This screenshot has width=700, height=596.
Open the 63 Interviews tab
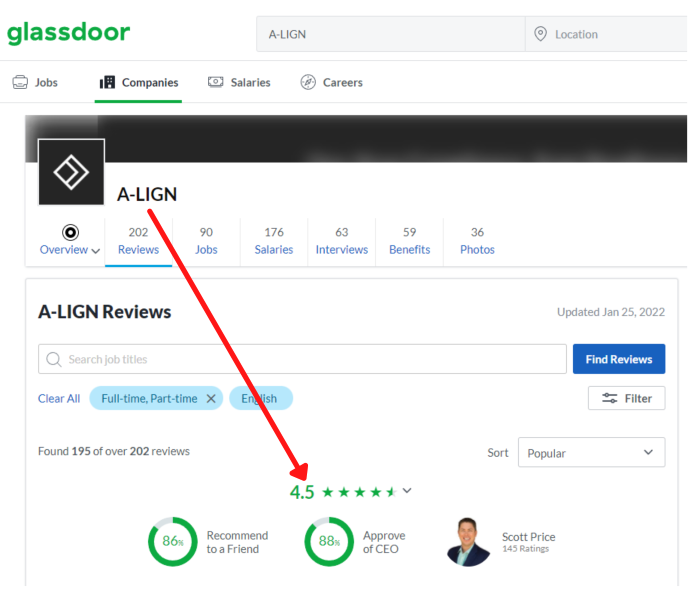pos(342,241)
